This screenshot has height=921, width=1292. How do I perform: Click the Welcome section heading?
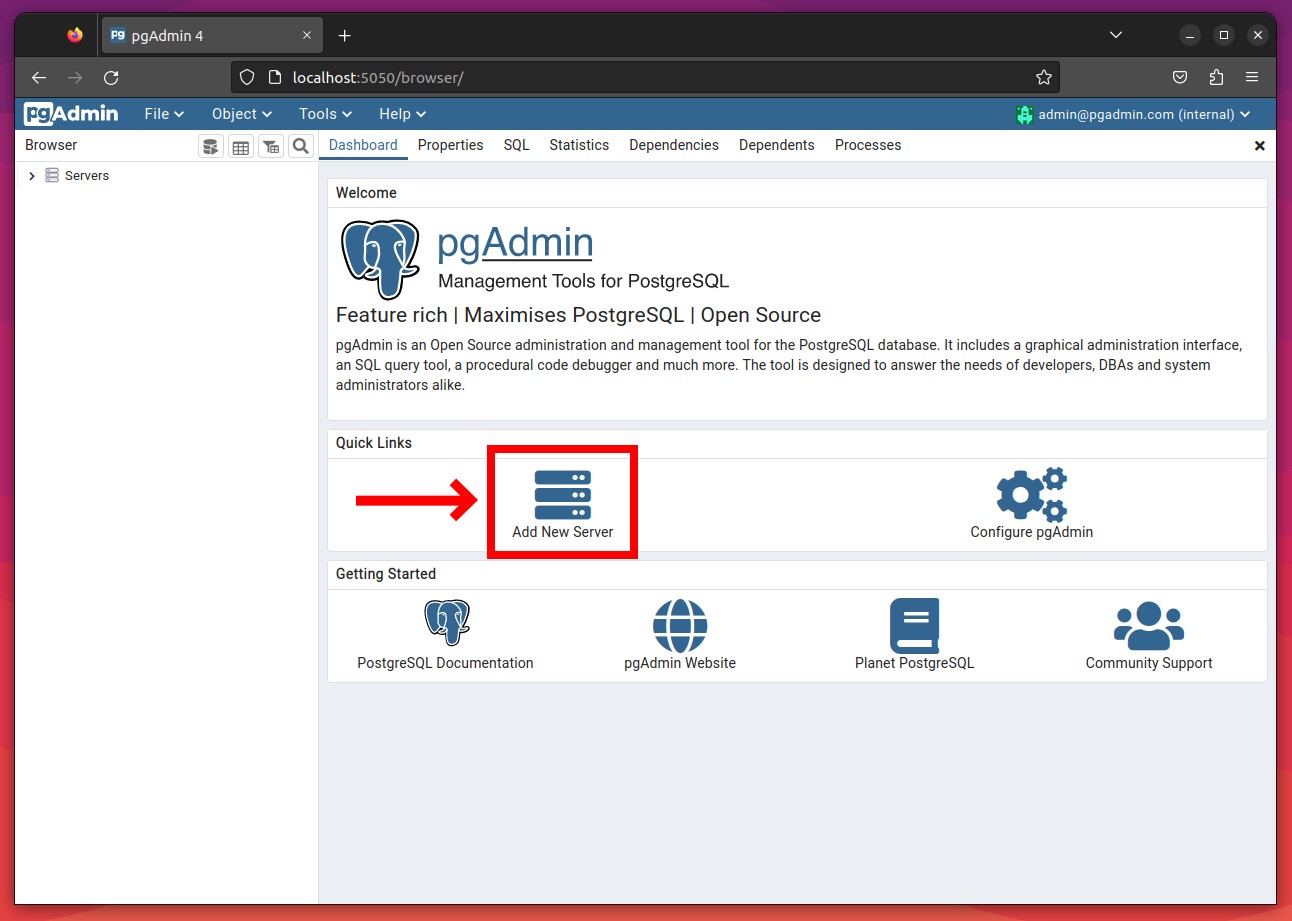click(366, 193)
